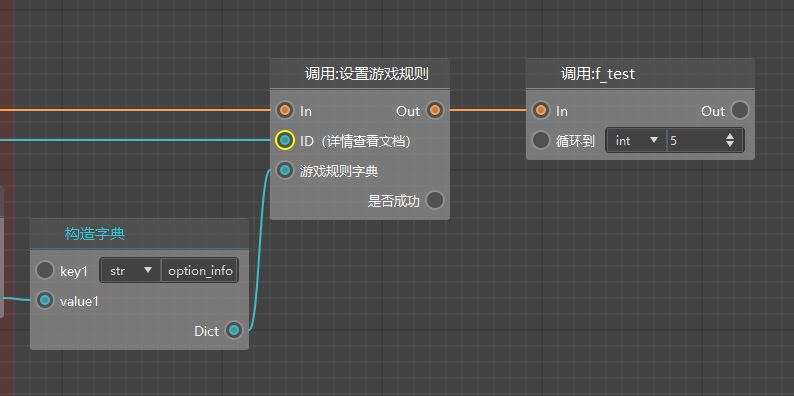Select the 调用:设置游戏规则 node header
The height and width of the screenshot is (396, 794).
[x=360, y=73]
